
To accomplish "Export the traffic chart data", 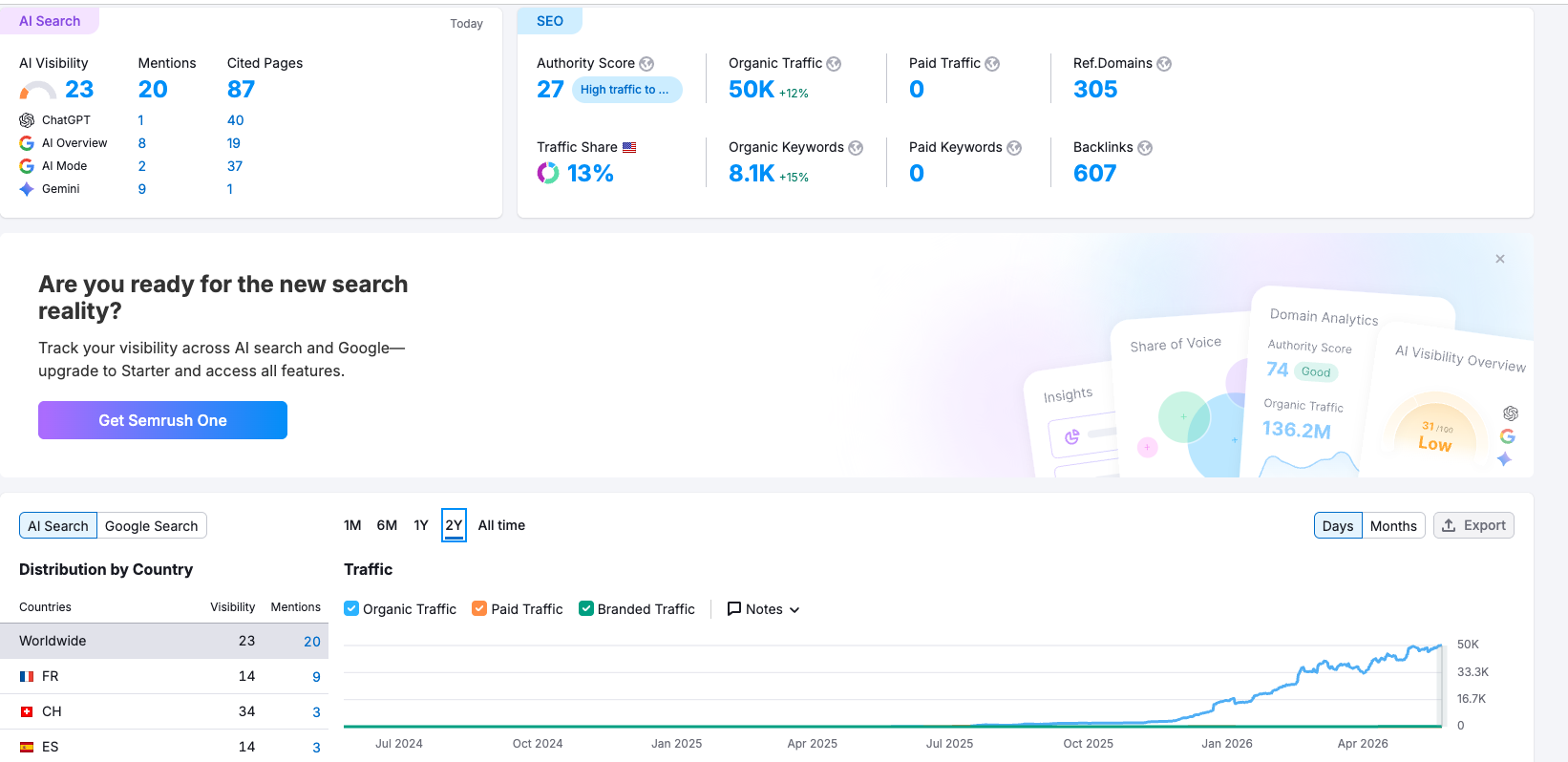I will pos(1473,525).
